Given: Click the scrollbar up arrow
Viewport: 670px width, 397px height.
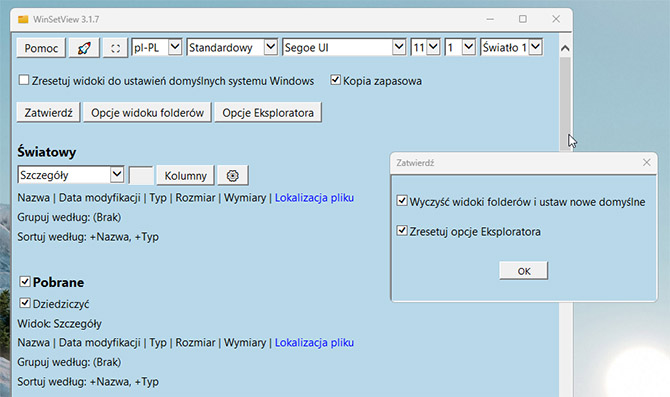Looking at the screenshot, I should click(565, 48).
